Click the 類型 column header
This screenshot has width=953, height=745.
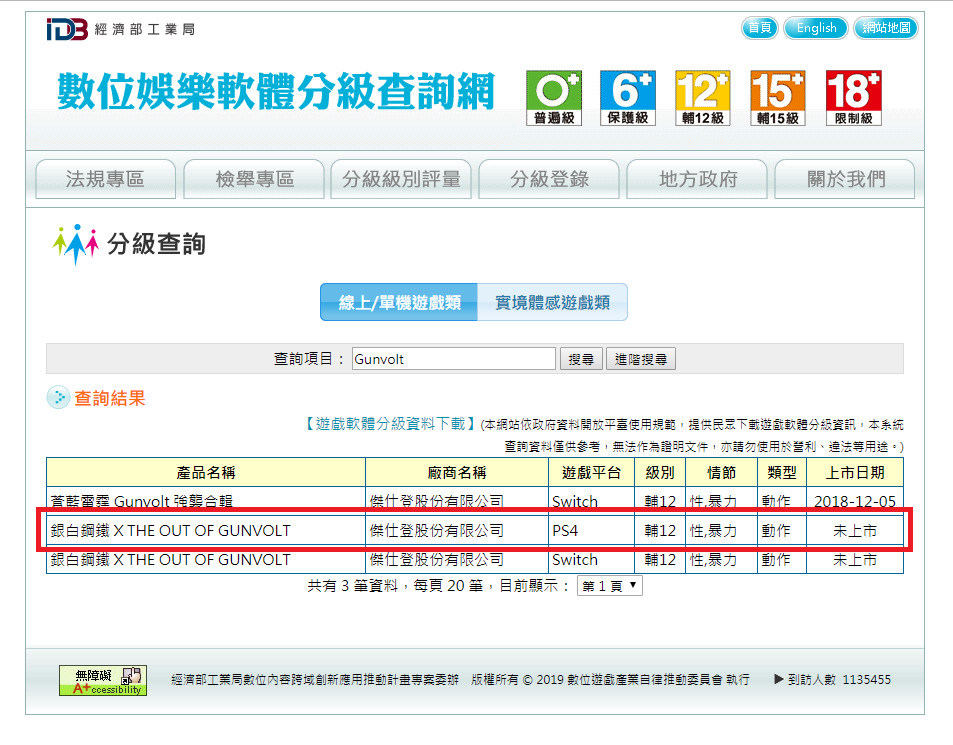782,472
